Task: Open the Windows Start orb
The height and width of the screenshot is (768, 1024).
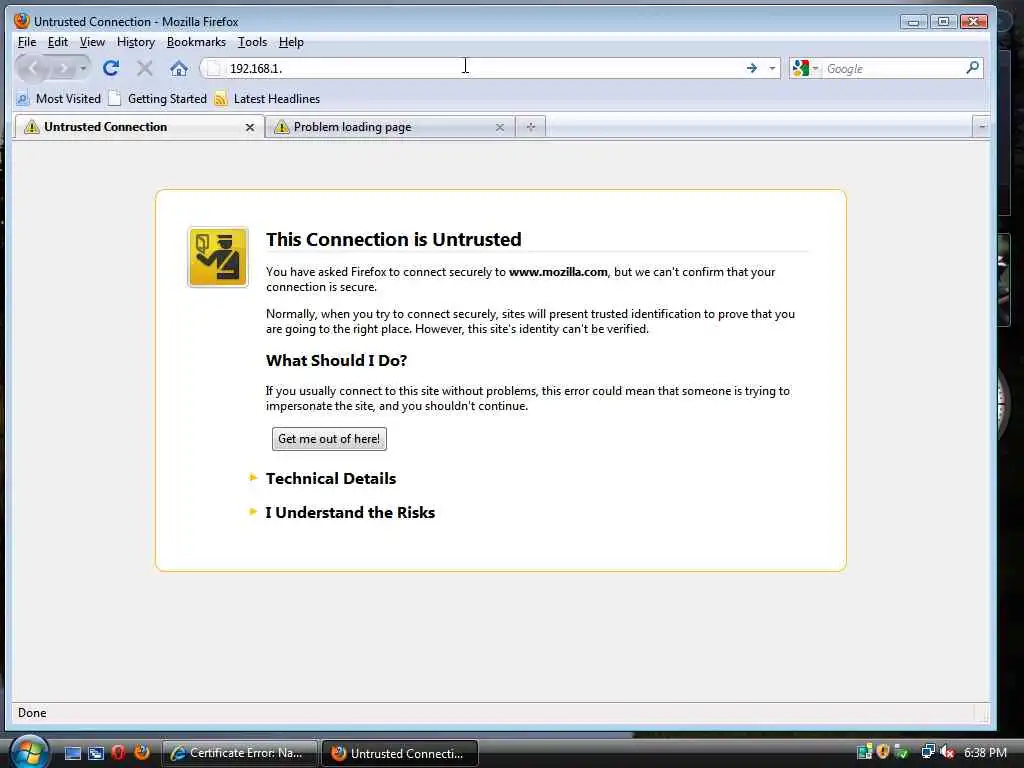Action: pyautogui.click(x=29, y=752)
